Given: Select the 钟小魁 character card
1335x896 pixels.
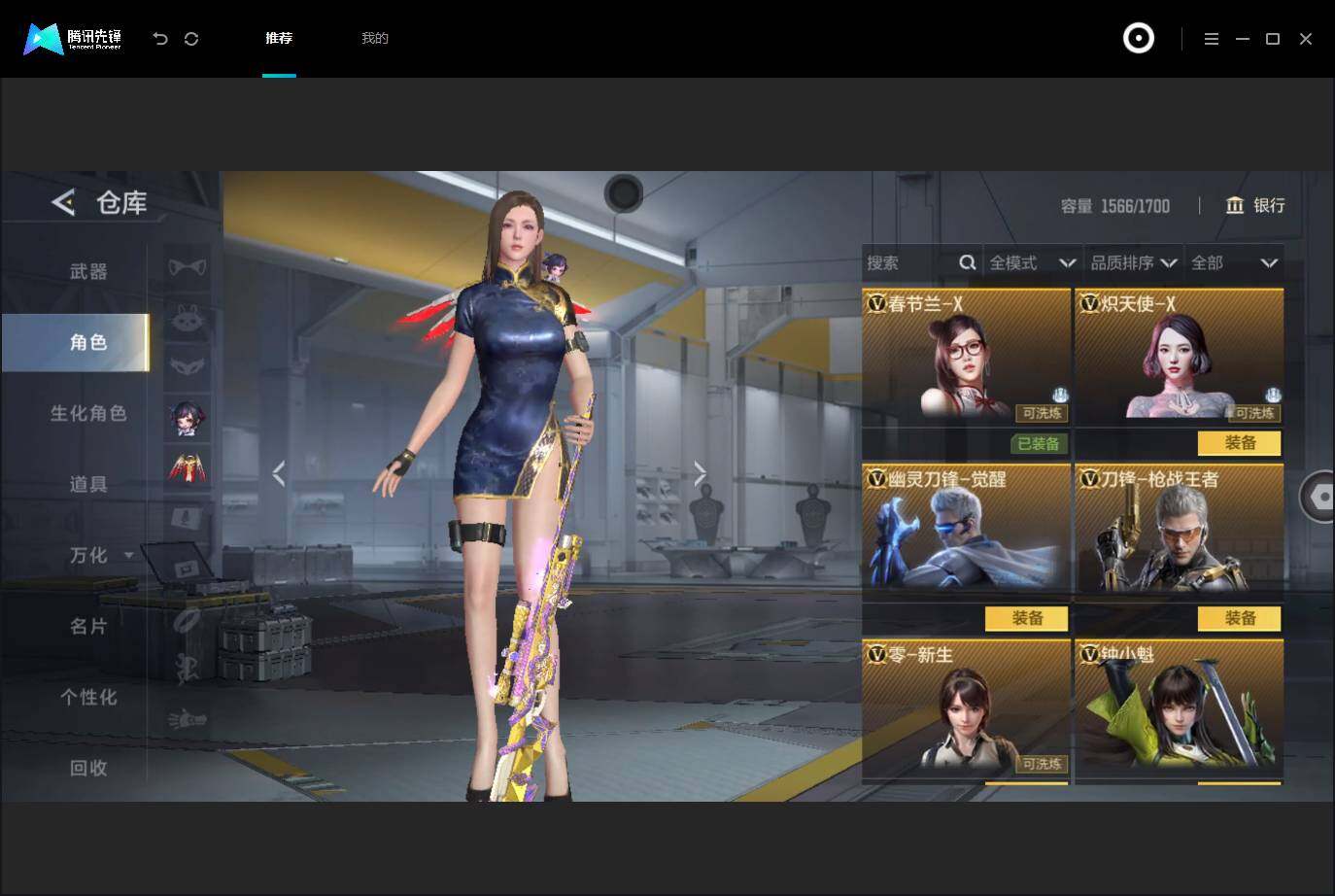Looking at the screenshot, I should [x=1179, y=709].
